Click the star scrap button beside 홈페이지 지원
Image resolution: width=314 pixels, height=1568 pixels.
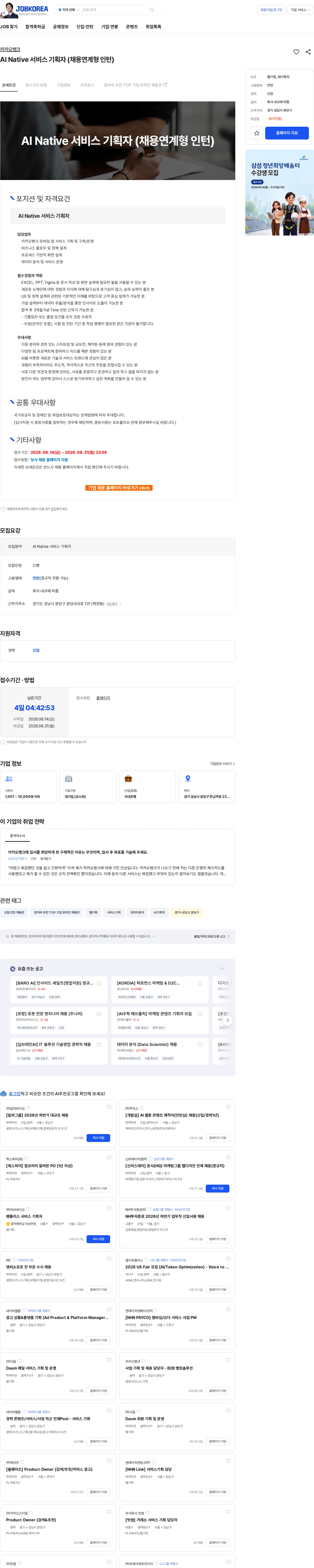(257, 133)
